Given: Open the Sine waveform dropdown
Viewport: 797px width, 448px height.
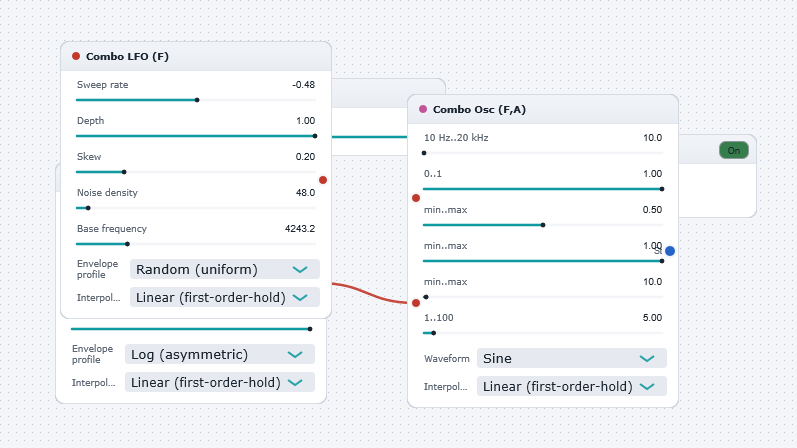Looking at the screenshot, I should coord(571,358).
